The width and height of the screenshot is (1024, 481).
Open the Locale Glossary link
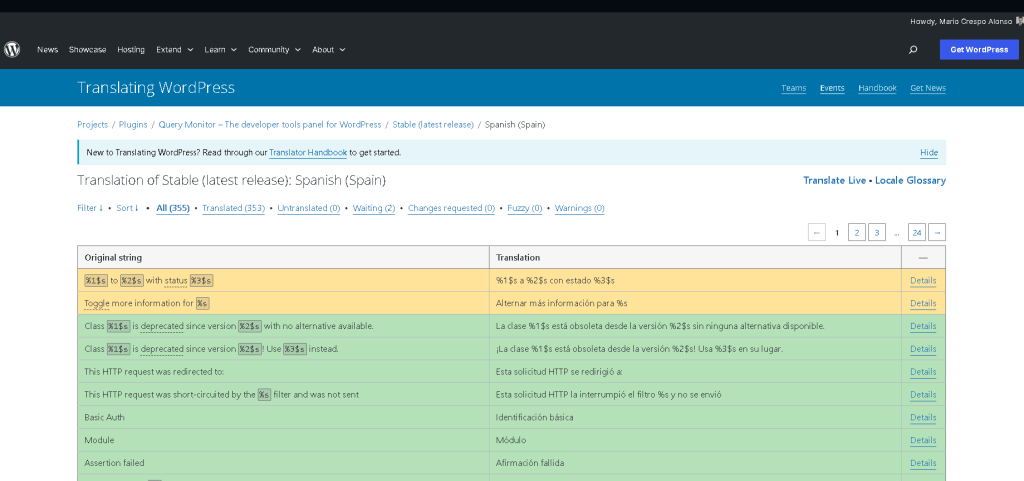pyautogui.click(x=910, y=180)
